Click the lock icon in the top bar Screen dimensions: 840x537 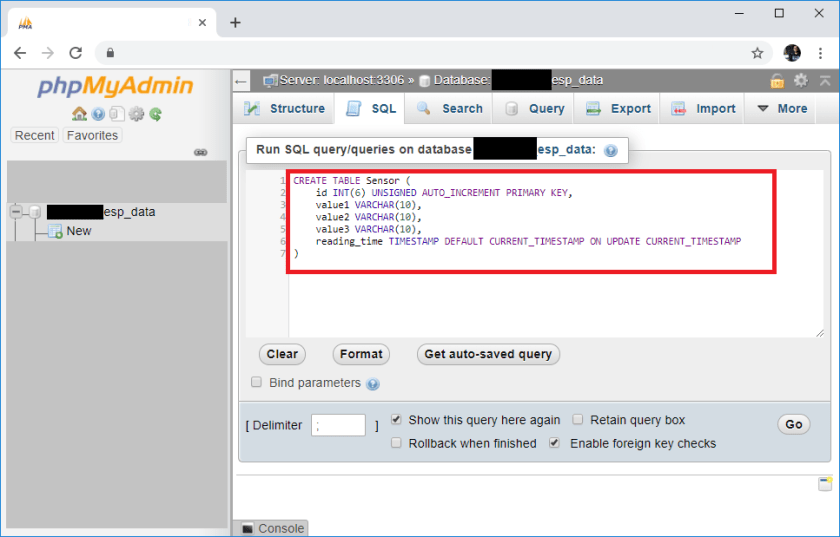pos(777,80)
